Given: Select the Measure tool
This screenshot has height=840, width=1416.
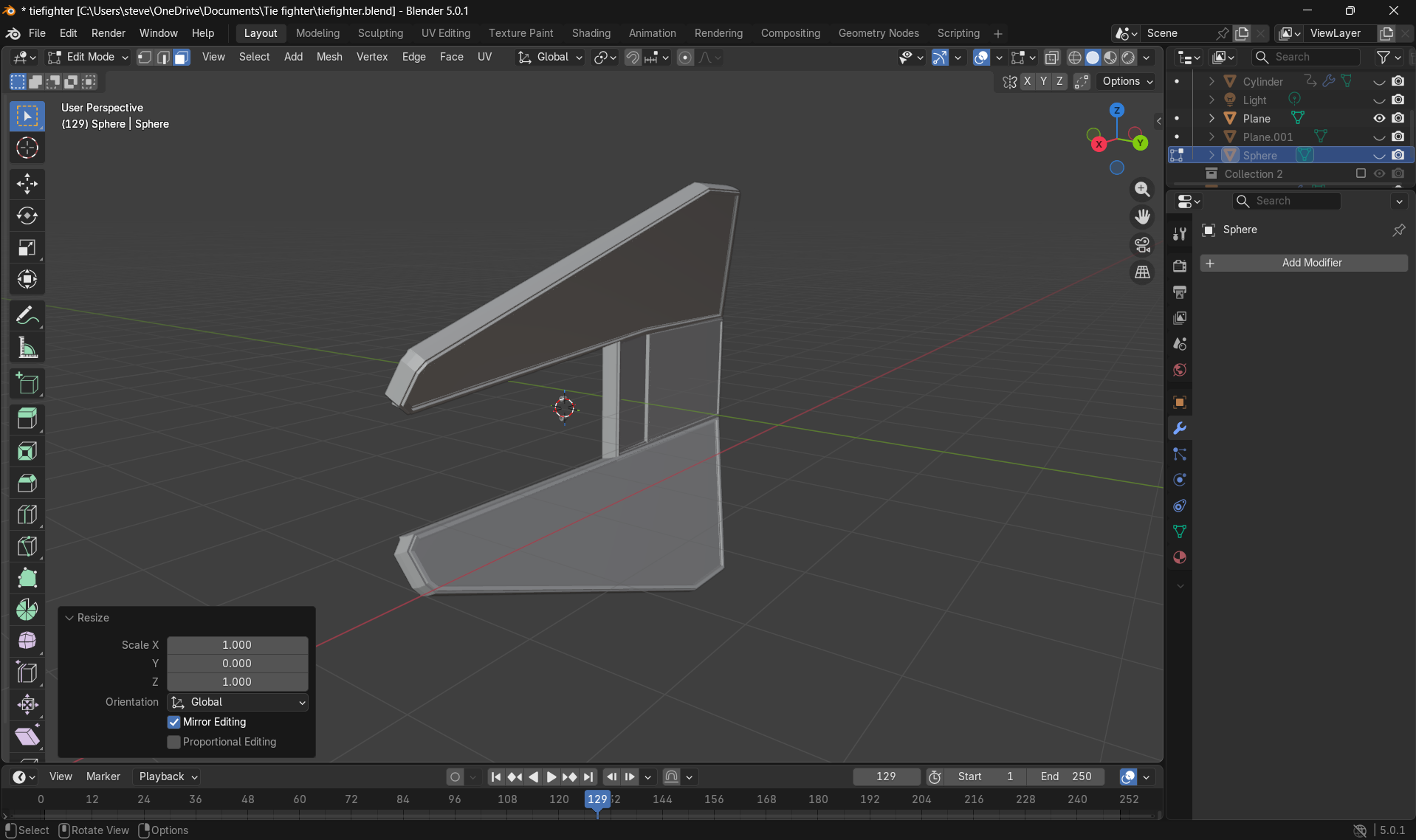Looking at the screenshot, I should pyautogui.click(x=27, y=348).
